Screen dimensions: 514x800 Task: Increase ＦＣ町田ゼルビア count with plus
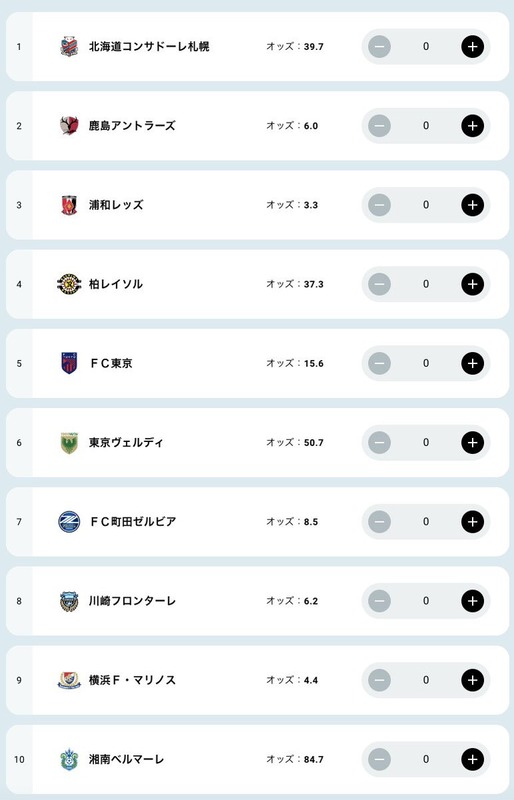472,522
